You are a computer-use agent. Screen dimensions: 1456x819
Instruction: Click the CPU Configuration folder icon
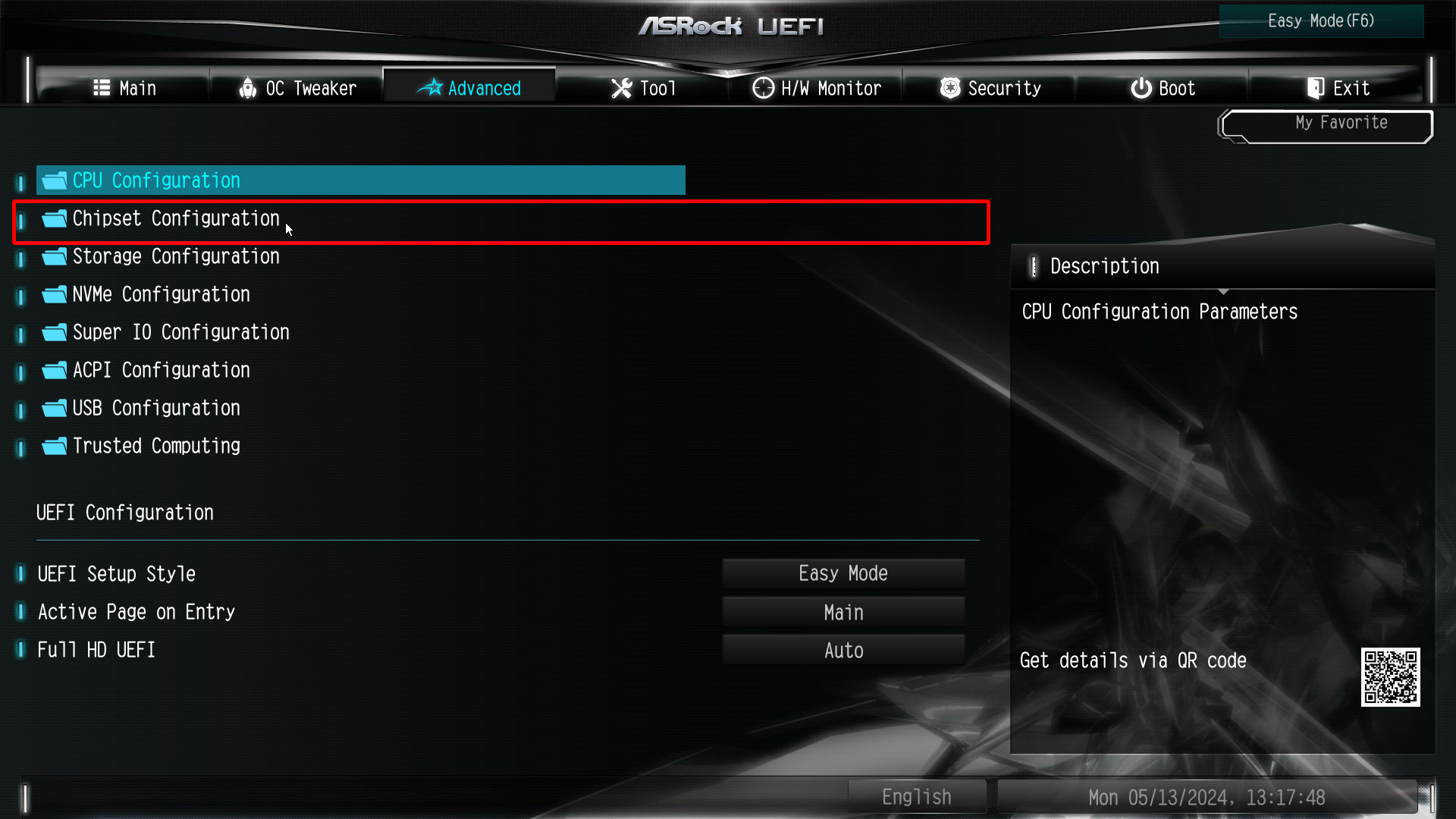click(x=55, y=180)
